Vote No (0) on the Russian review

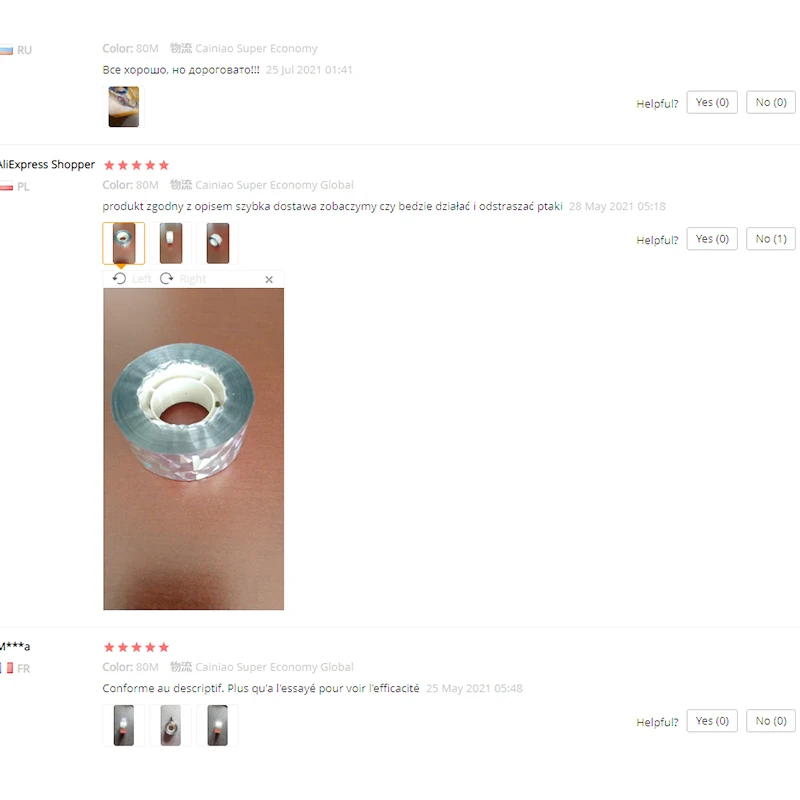click(x=770, y=103)
